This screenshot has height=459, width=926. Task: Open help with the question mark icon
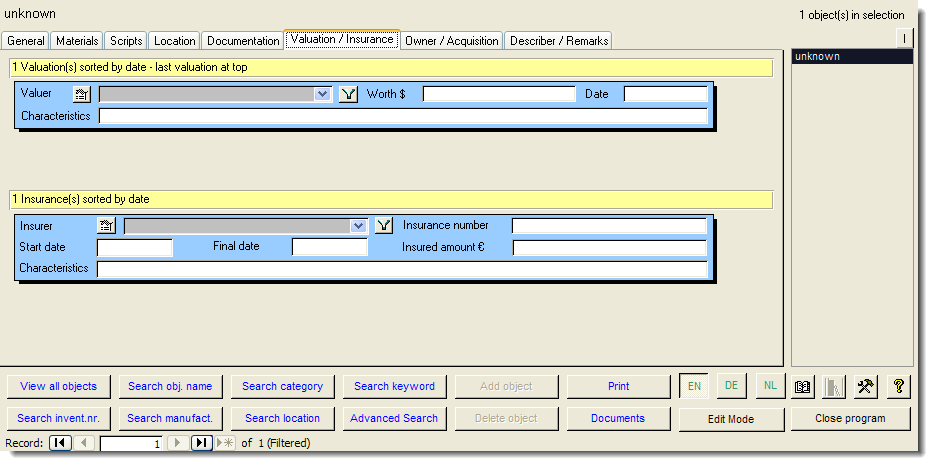pyautogui.click(x=898, y=386)
